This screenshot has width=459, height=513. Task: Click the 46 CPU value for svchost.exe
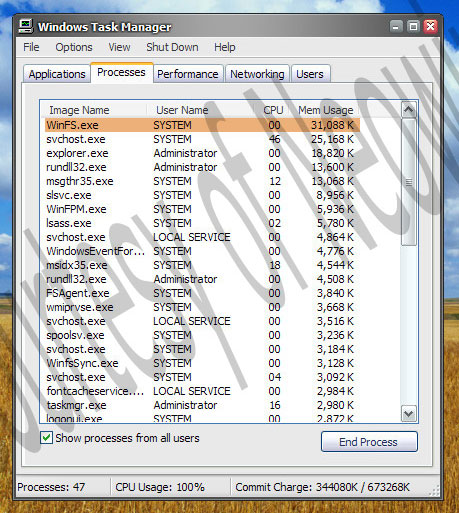274,139
